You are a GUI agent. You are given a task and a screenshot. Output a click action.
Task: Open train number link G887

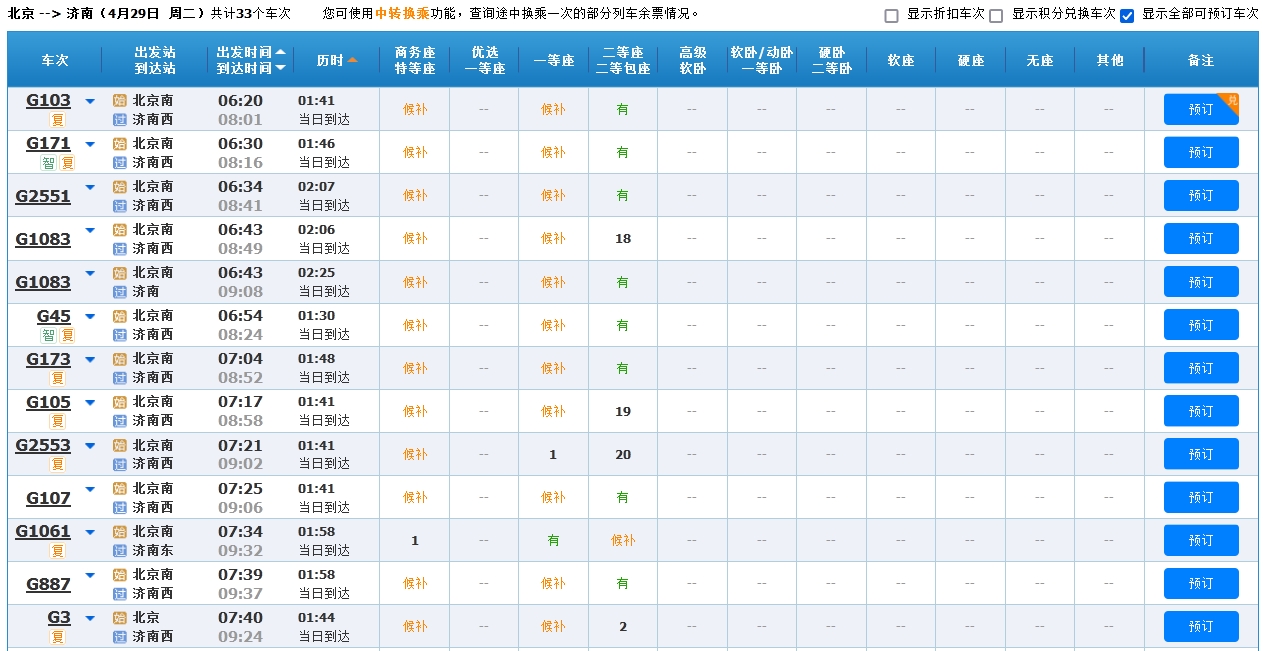pyautogui.click(x=48, y=584)
